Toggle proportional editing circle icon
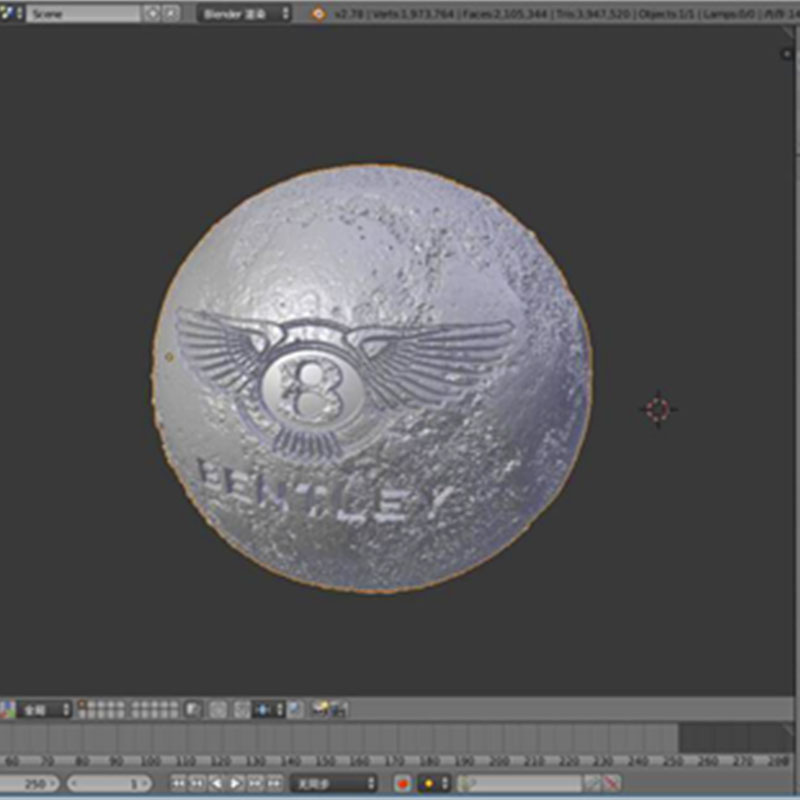800x800 pixels. click(218, 710)
